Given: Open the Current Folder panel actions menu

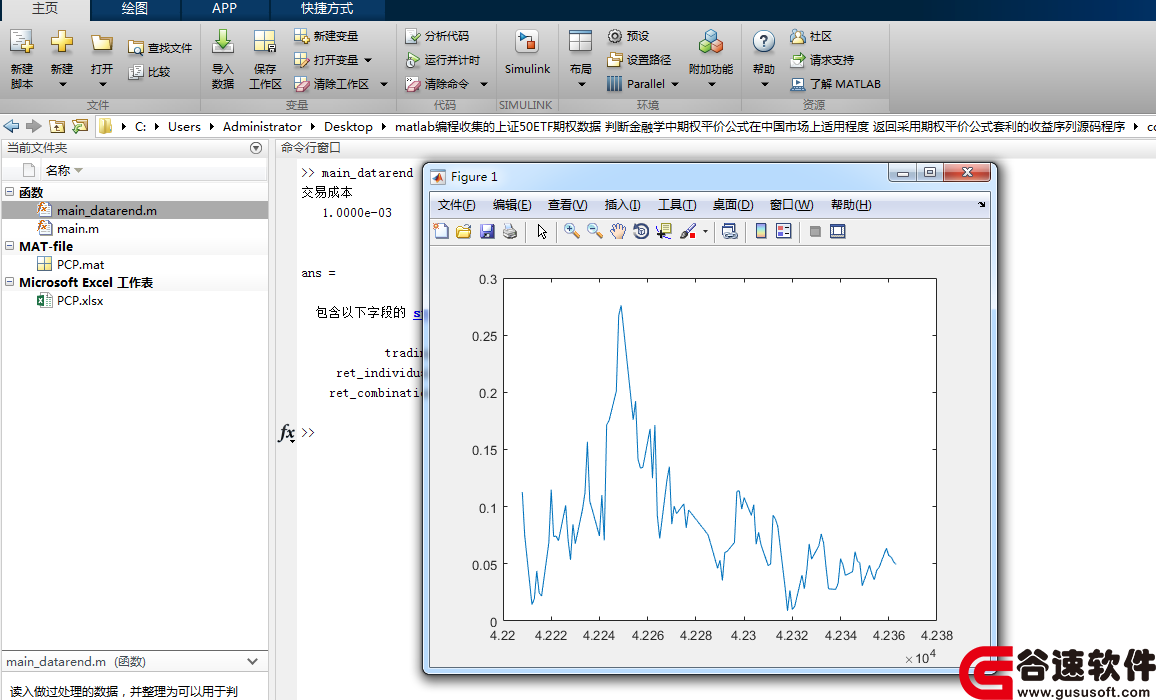Looking at the screenshot, I should pos(256,148).
